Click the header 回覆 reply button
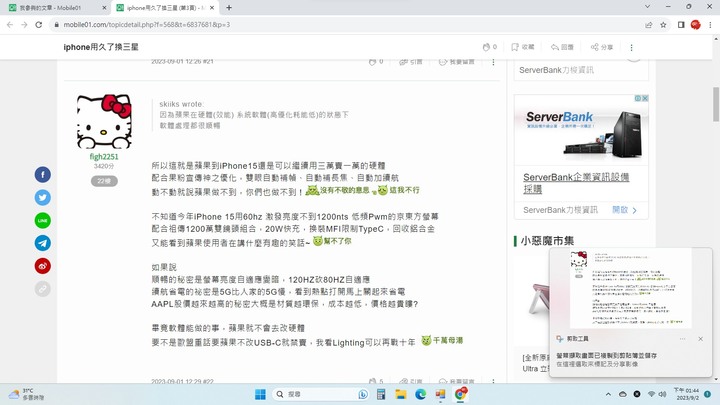The width and height of the screenshot is (720, 405). coord(562,47)
